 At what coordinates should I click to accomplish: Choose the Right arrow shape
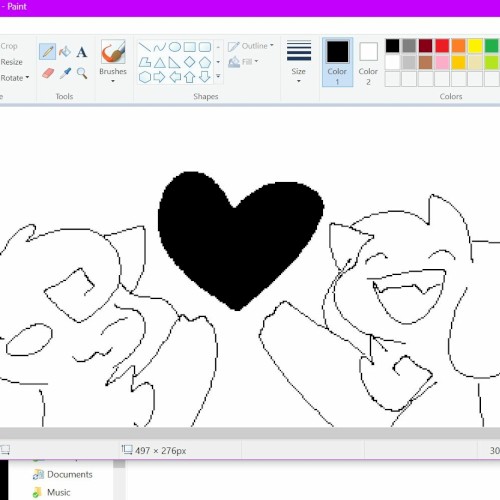pos(159,77)
